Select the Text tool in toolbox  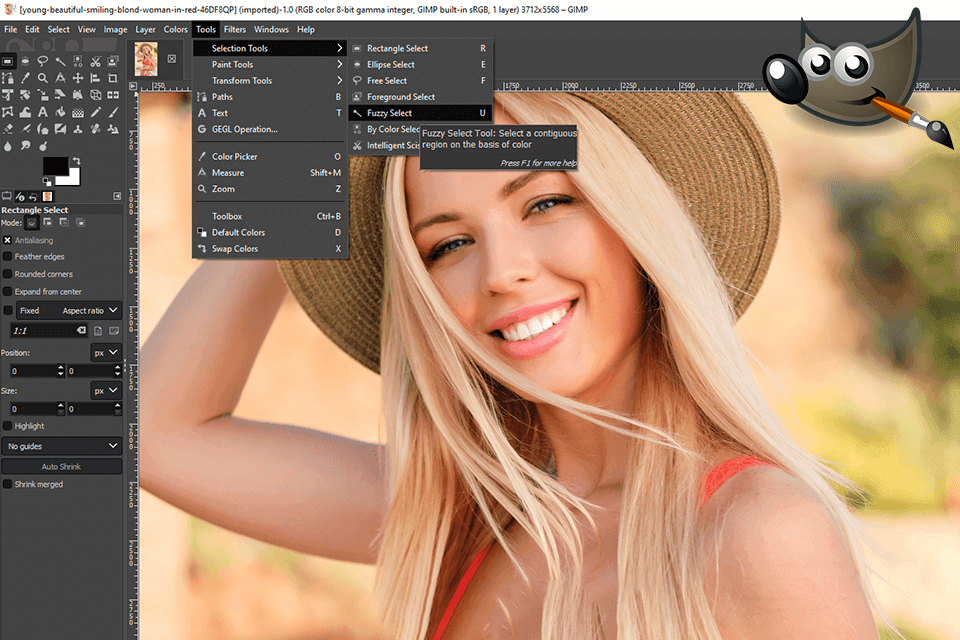(43, 112)
